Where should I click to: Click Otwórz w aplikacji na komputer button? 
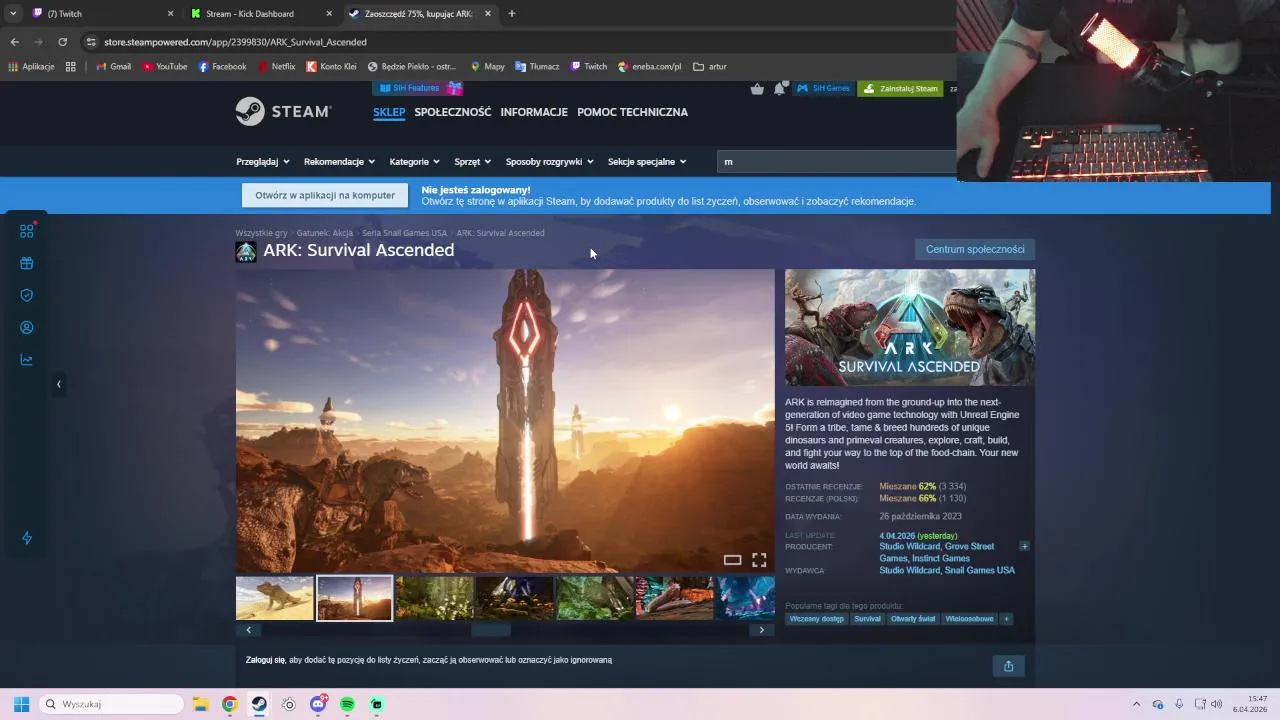click(x=325, y=195)
